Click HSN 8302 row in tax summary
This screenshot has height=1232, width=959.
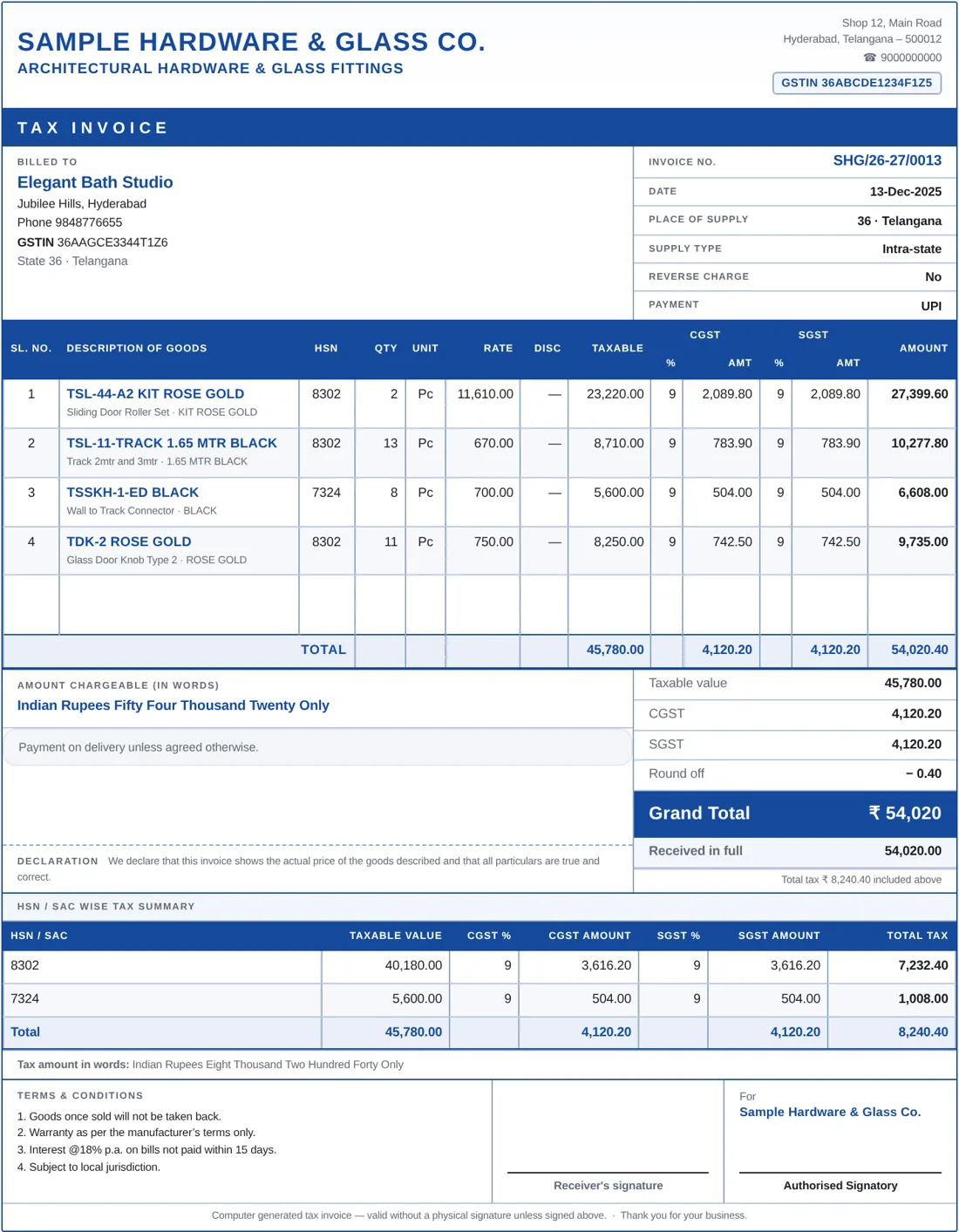[479, 966]
